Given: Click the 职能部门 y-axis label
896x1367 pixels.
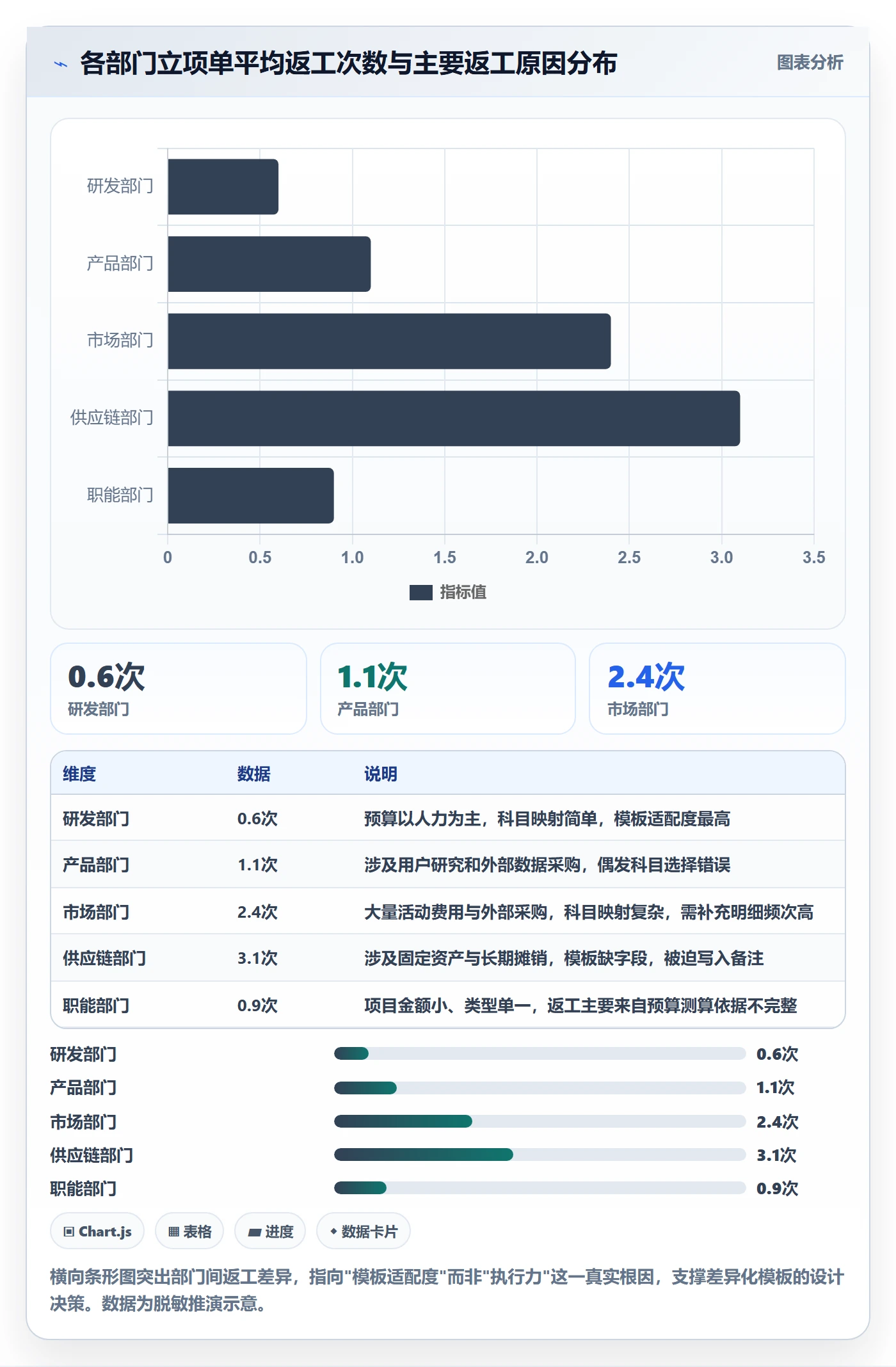Looking at the screenshot, I should (120, 495).
